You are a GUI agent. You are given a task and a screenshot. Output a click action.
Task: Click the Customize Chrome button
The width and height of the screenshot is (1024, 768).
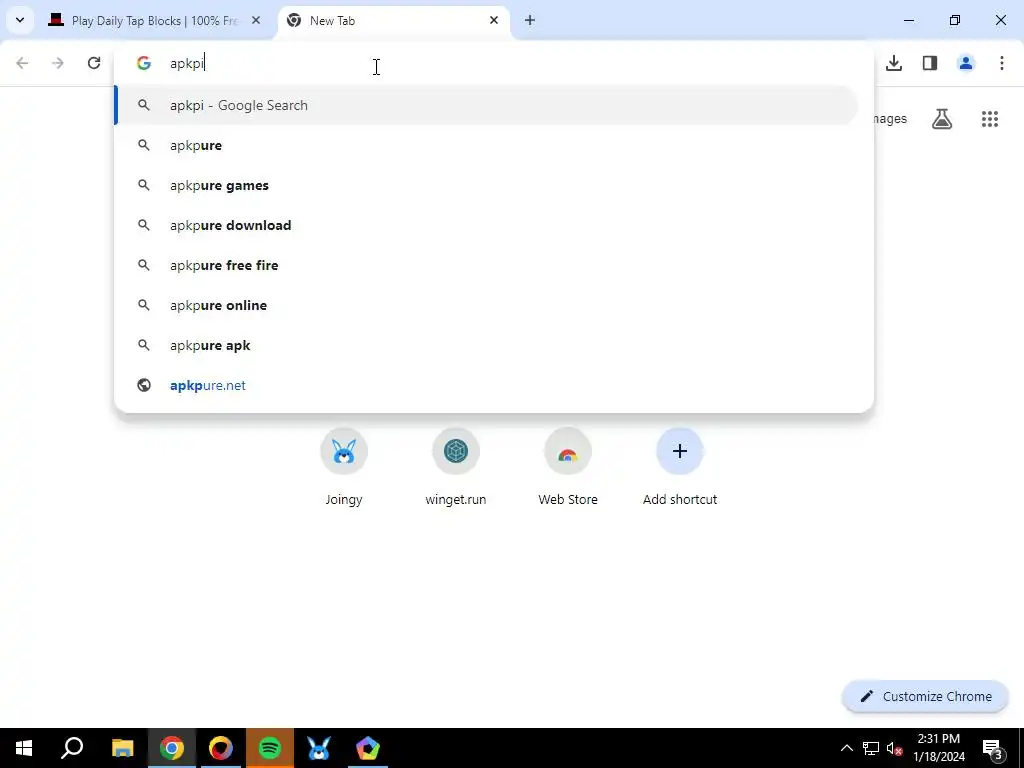(x=925, y=696)
